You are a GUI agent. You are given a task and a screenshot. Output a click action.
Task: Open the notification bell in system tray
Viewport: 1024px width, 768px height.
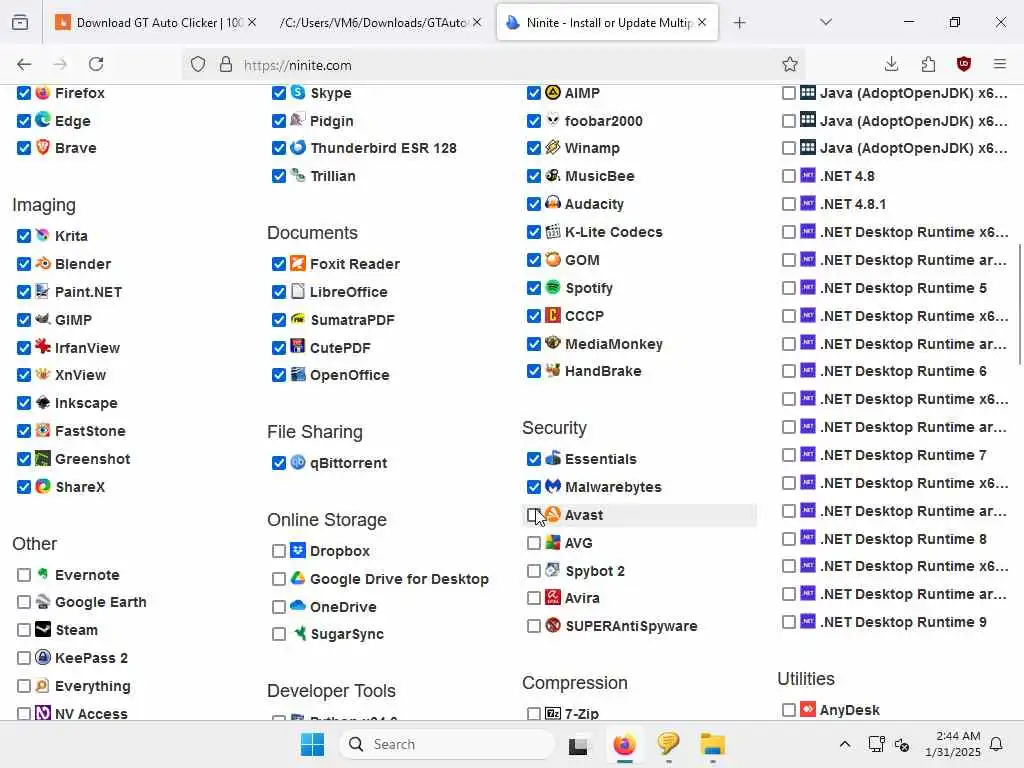tap(996, 744)
